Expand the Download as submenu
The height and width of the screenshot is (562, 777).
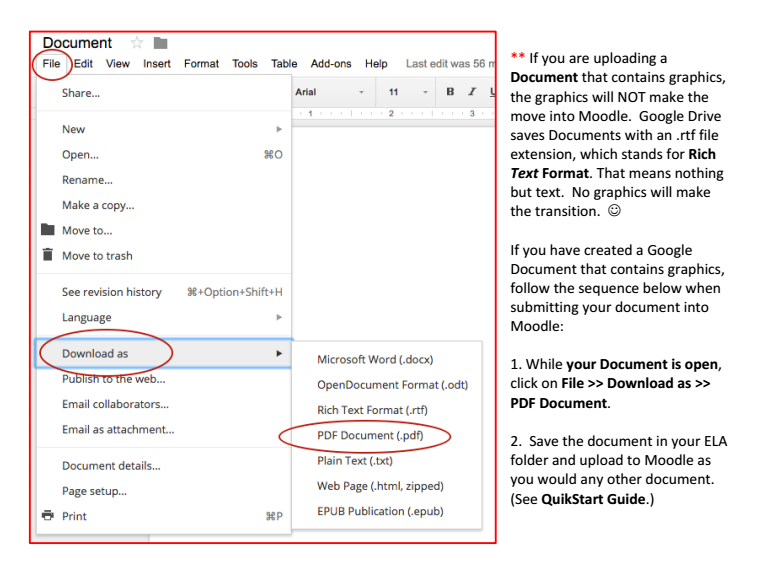point(279,353)
